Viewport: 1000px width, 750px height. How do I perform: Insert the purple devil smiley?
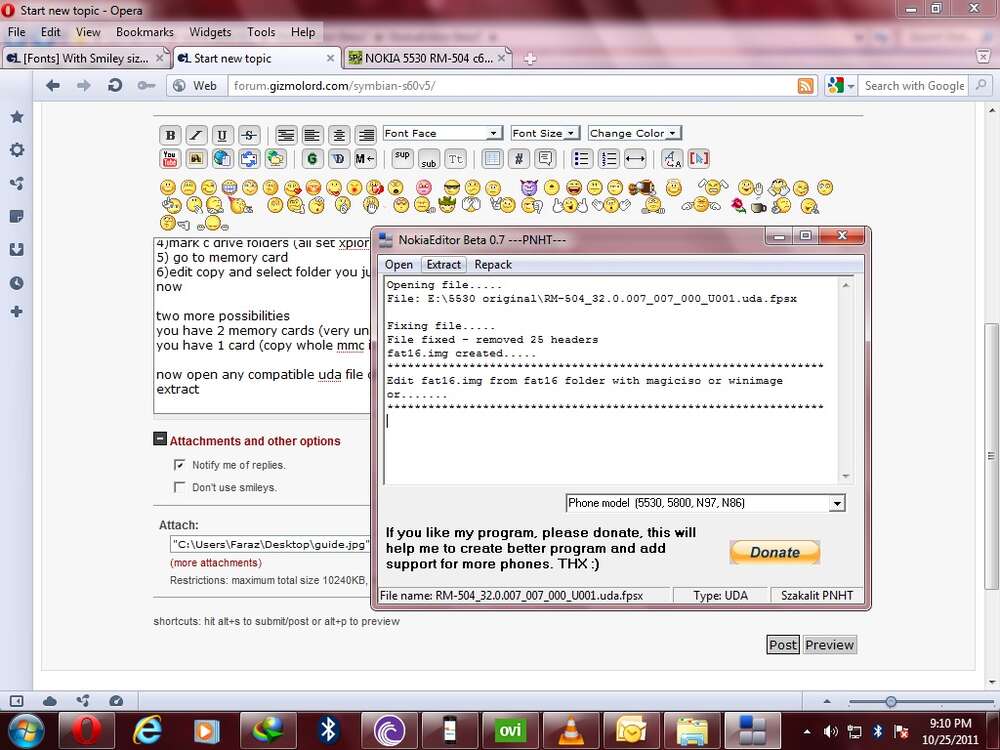pos(529,188)
